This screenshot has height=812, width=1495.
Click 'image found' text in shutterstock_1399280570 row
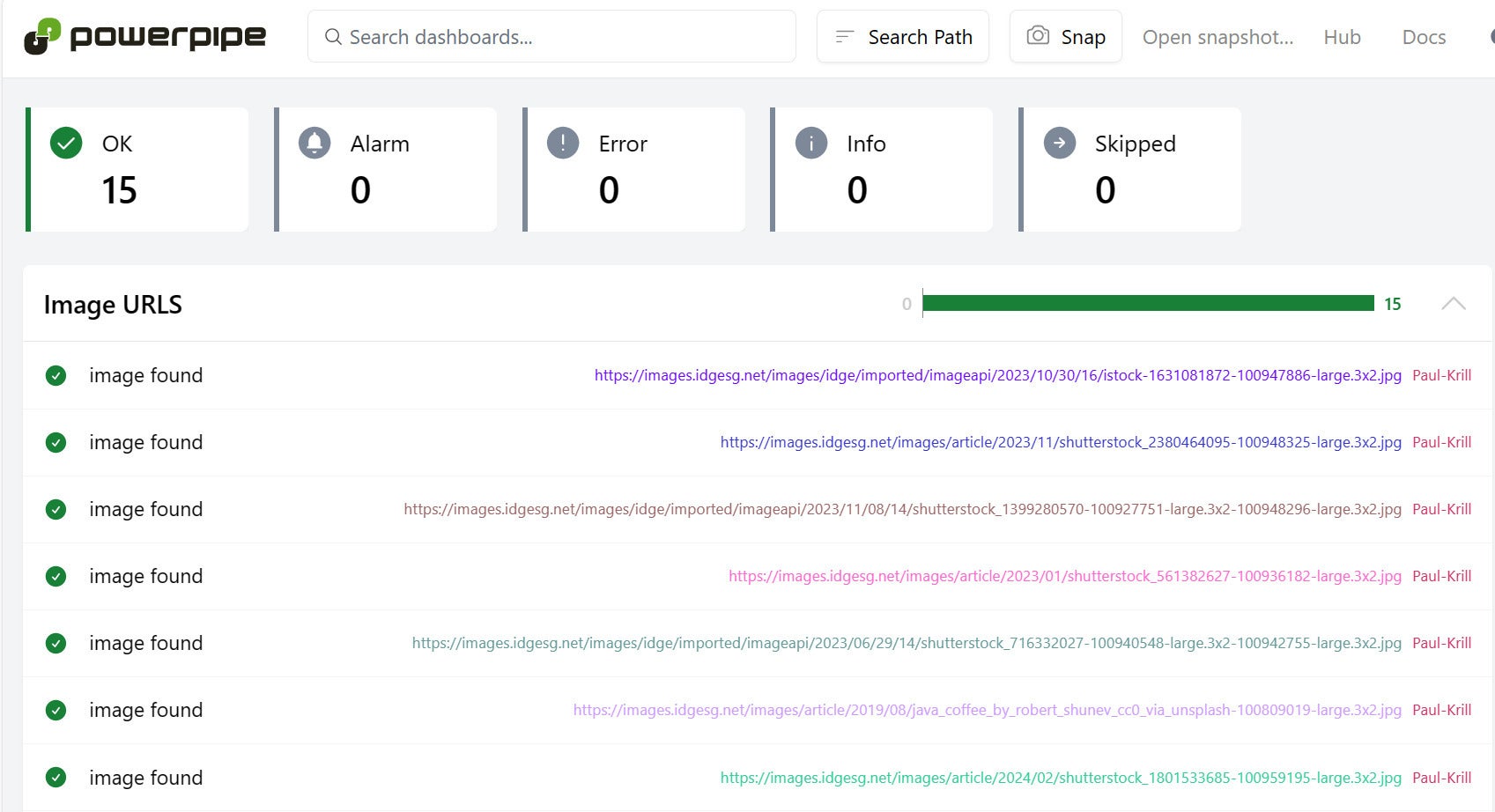click(145, 509)
